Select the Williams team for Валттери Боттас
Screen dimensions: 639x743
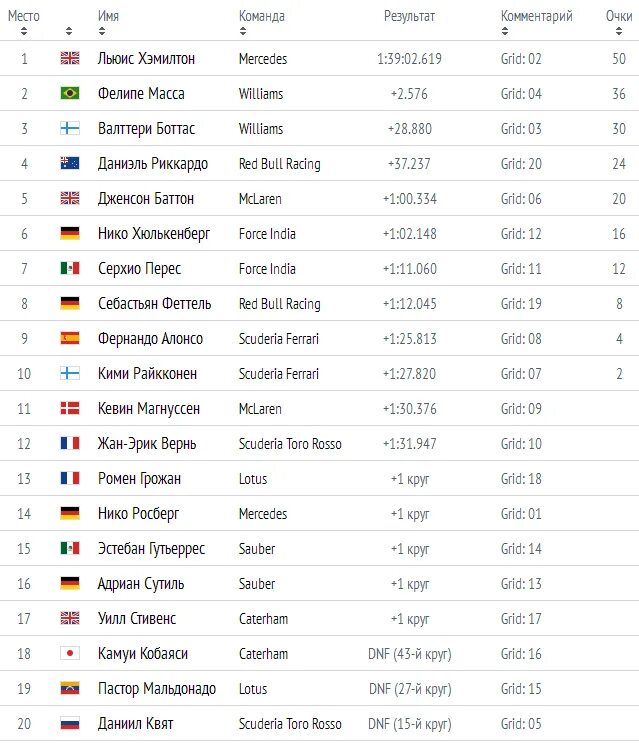(x=261, y=128)
